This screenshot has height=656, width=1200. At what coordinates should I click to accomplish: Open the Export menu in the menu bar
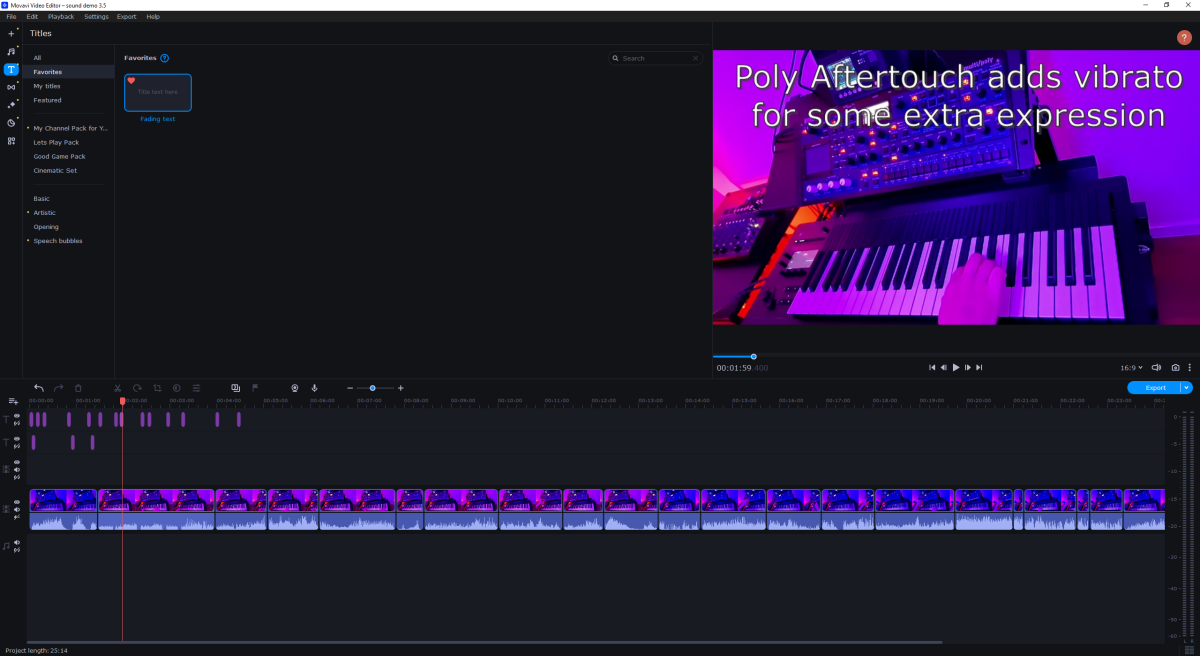(x=127, y=17)
